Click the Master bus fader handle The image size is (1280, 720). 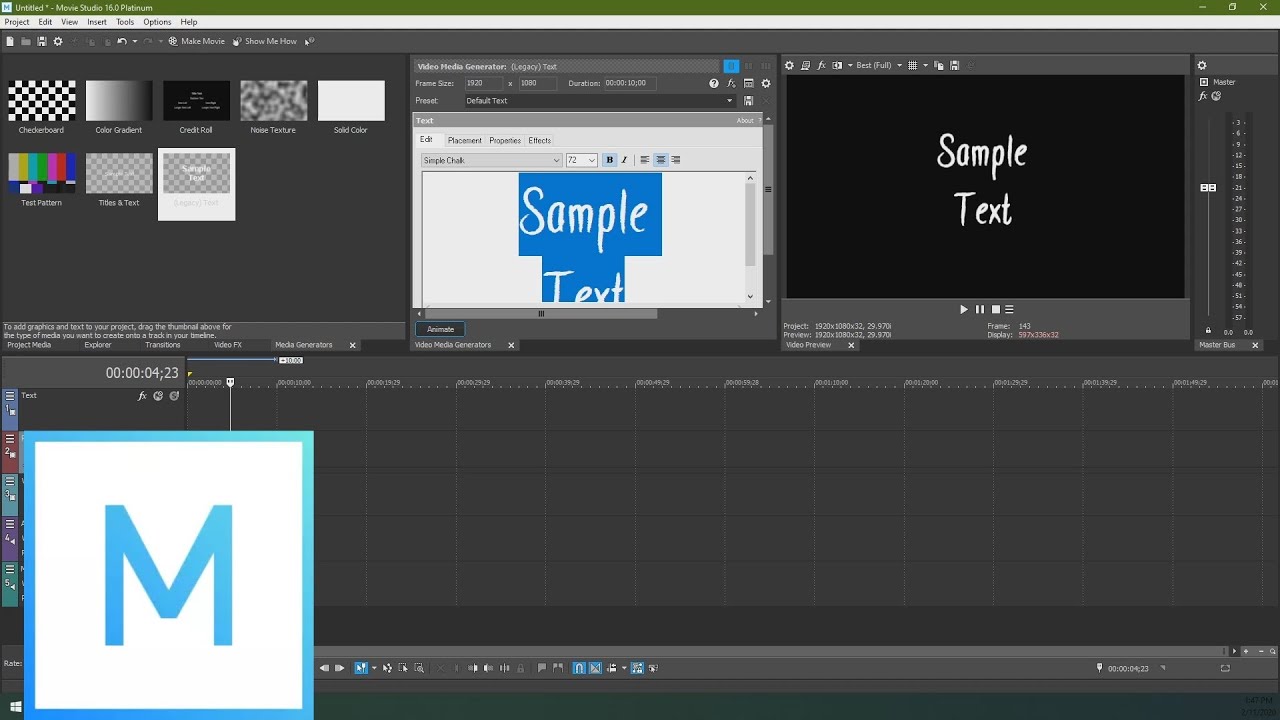pos(1208,188)
